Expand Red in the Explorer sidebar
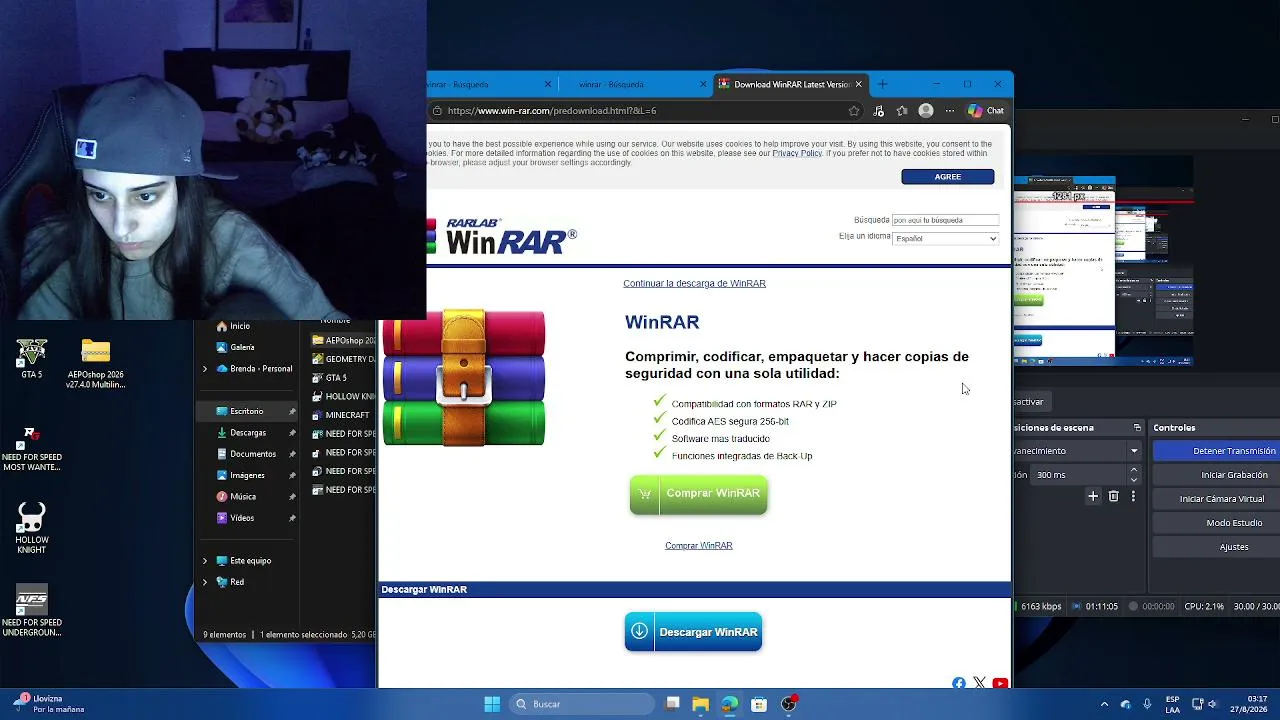This screenshot has height=720, width=1280. (205, 582)
